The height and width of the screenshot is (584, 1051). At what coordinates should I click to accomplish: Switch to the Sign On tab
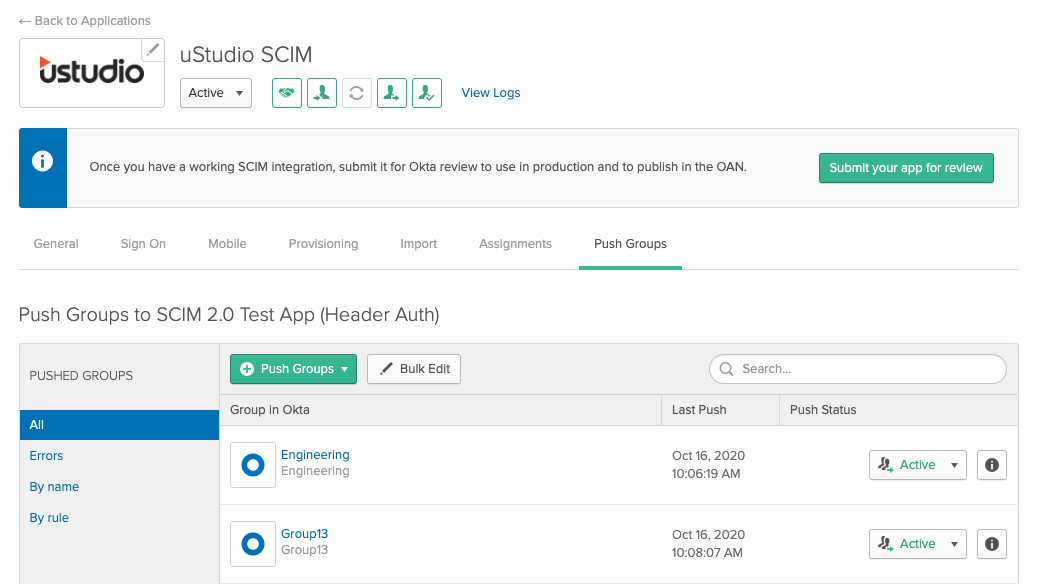click(x=143, y=244)
